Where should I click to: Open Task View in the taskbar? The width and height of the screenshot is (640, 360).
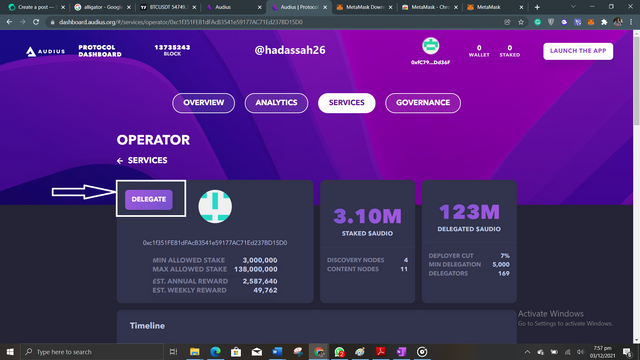pyautogui.click(x=173, y=351)
